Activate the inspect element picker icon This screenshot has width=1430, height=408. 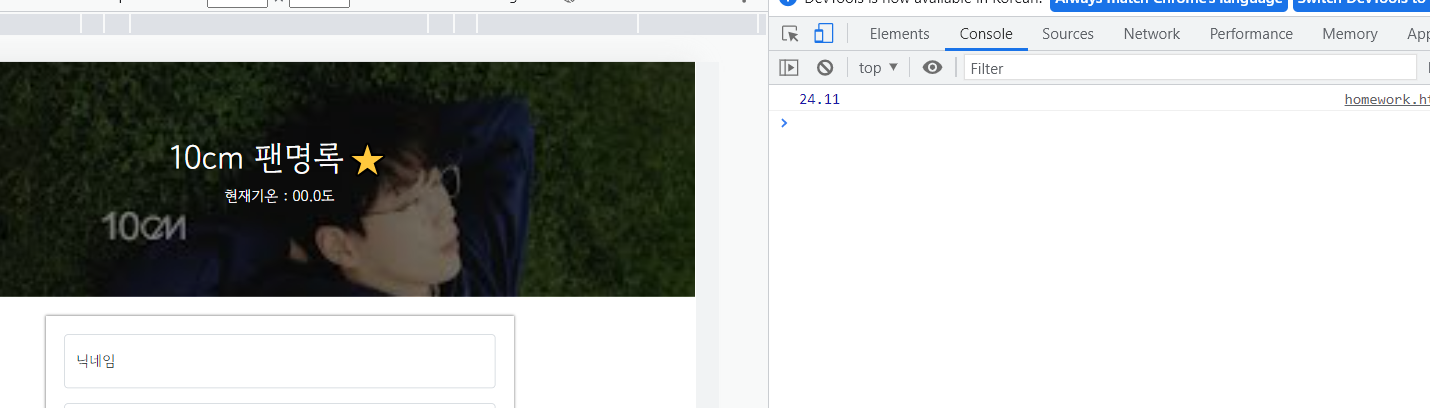790,34
